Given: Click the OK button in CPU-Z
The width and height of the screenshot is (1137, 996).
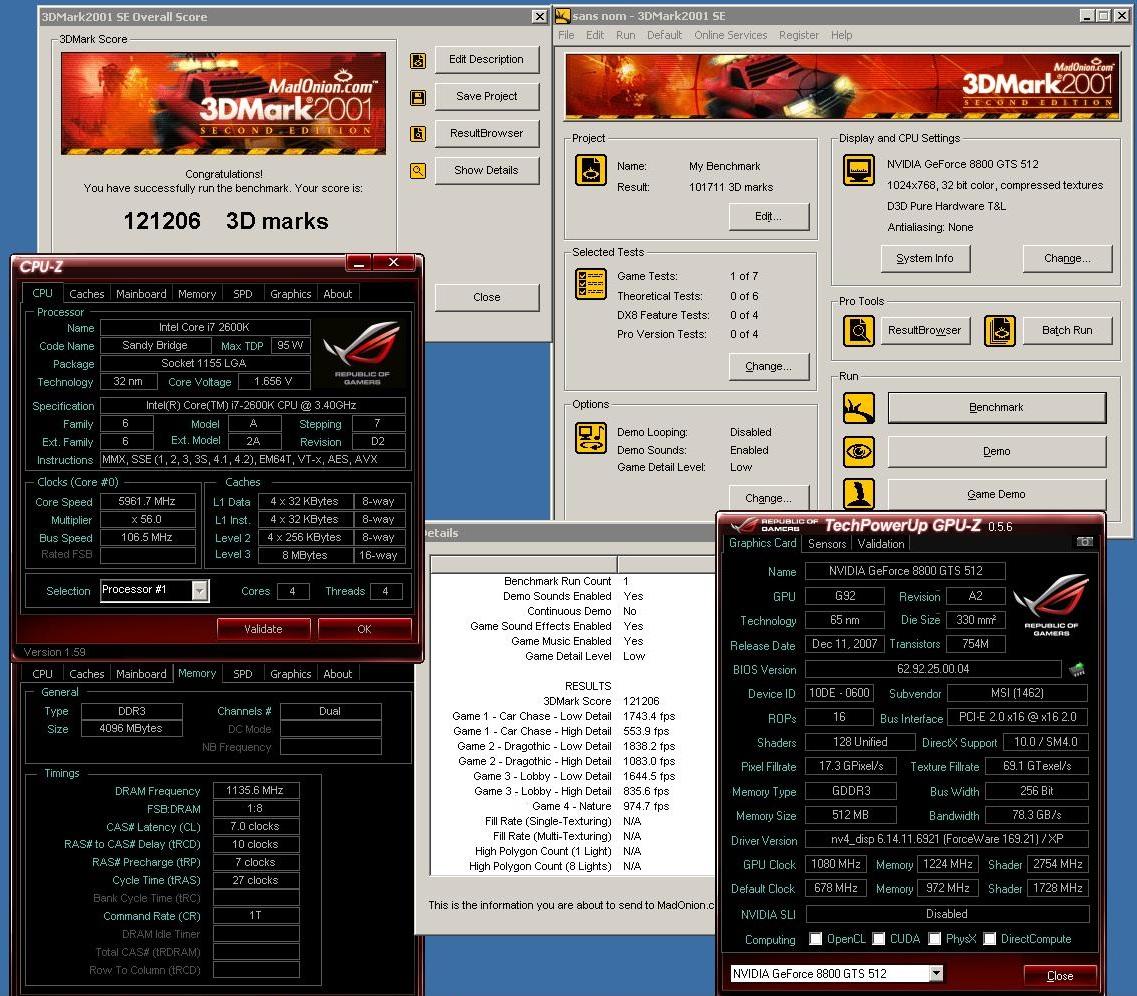Looking at the screenshot, I should click(x=364, y=628).
